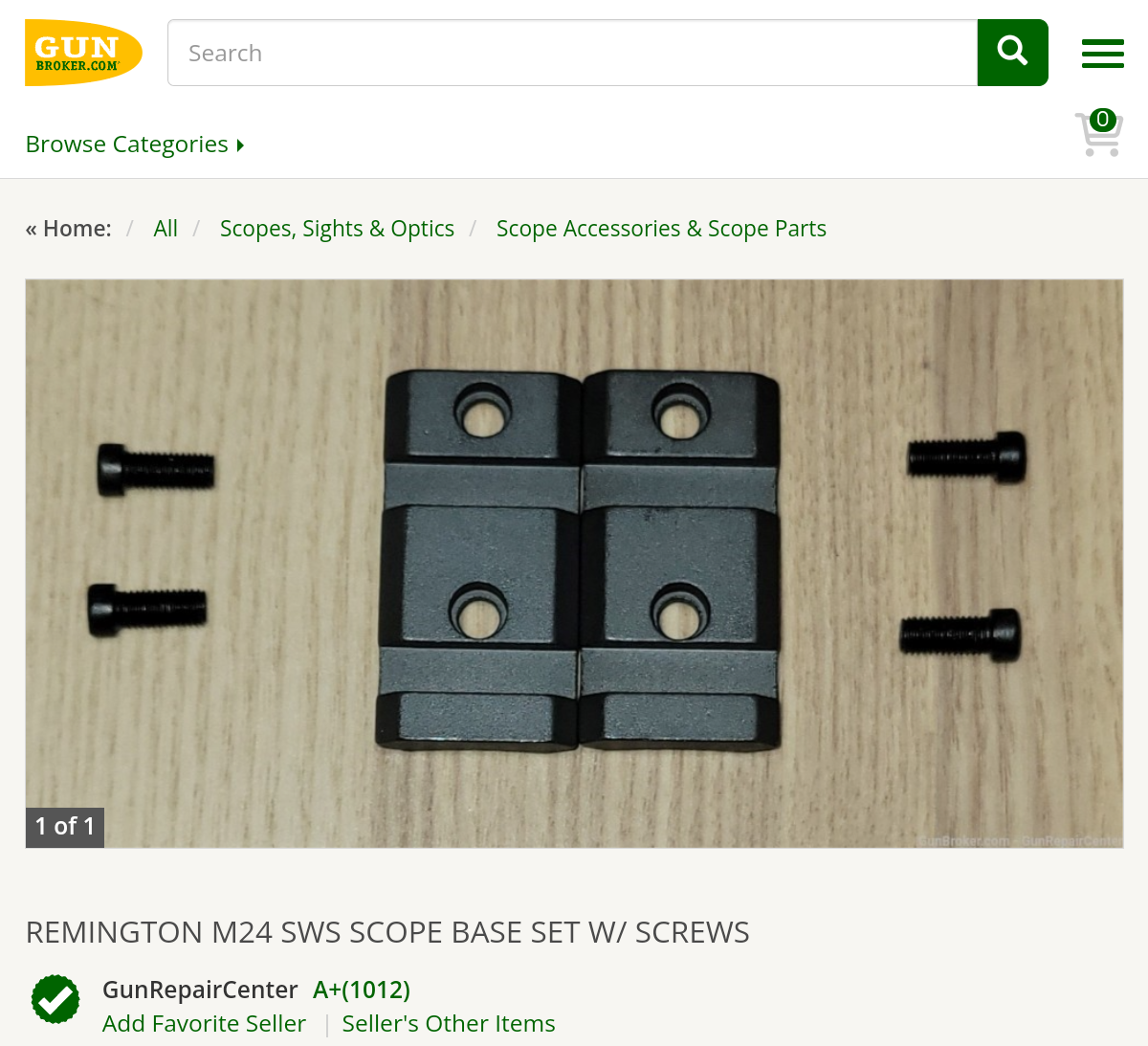Click the 1 of 1 image counter
Screen dimensions: 1148x1046
pyautogui.click(x=65, y=826)
